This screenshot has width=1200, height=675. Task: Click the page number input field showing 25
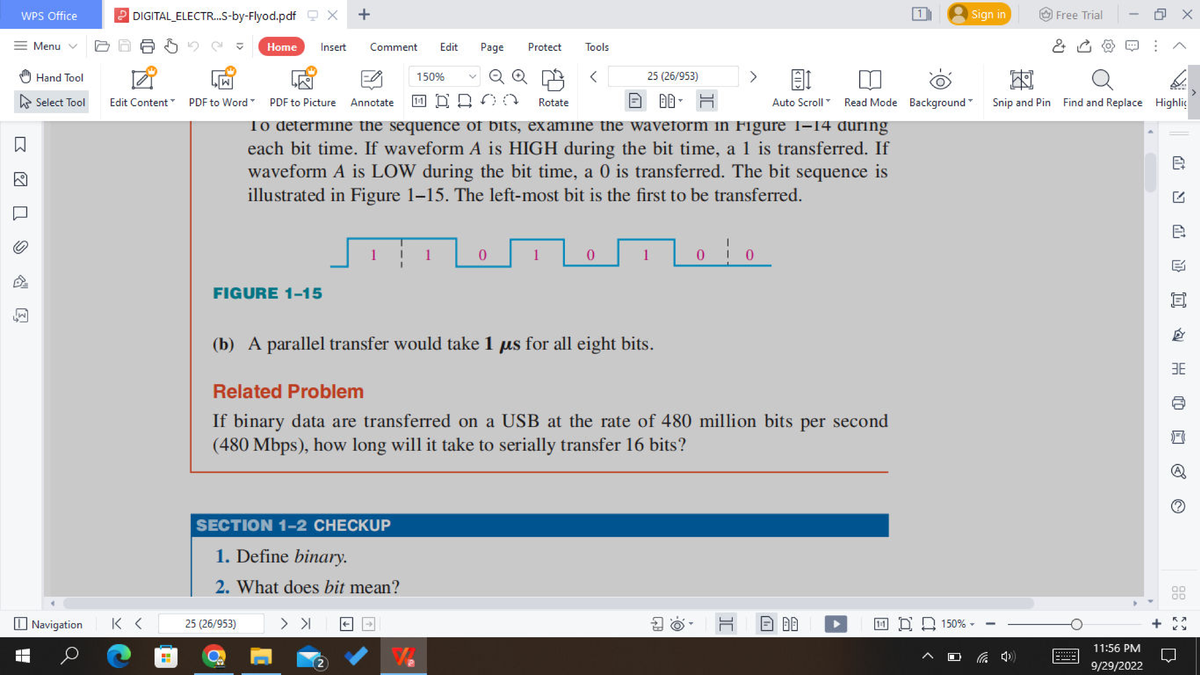tap(673, 75)
